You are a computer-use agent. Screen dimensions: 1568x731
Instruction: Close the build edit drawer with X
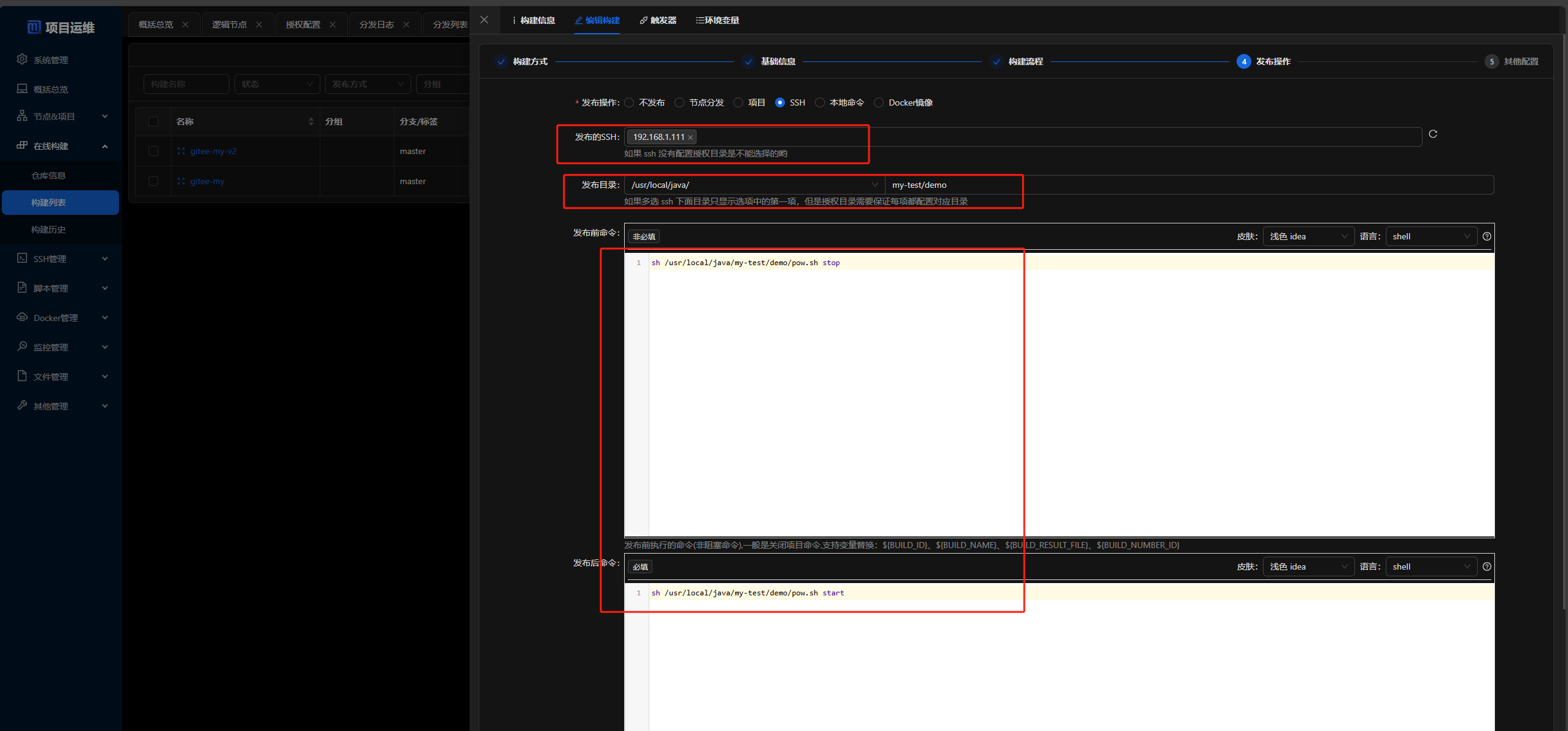click(x=484, y=20)
